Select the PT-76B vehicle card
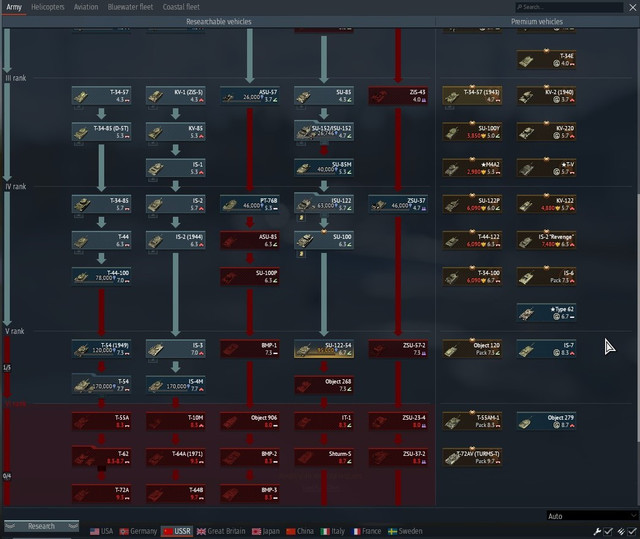Image resolution: width=640 pixels, height=539 pixels. point(250,204)
